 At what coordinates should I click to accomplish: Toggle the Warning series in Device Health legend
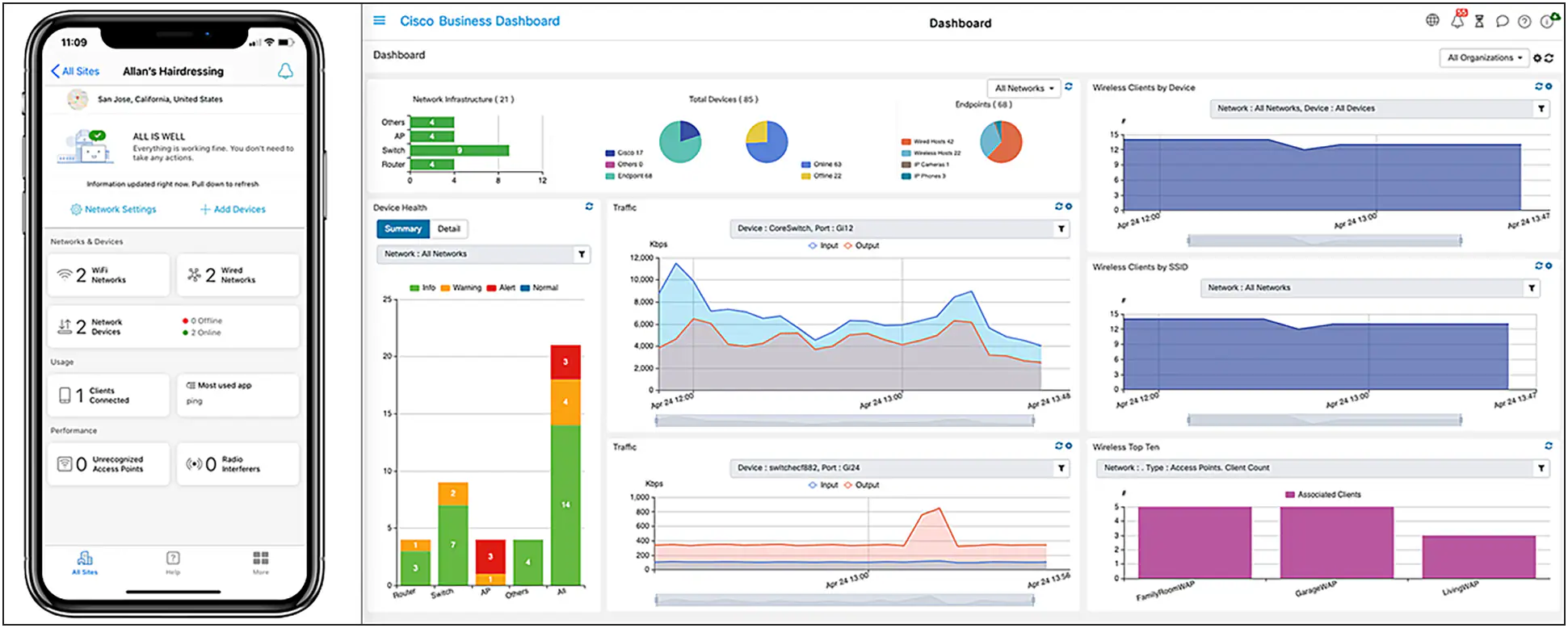[x=461, y=287]
